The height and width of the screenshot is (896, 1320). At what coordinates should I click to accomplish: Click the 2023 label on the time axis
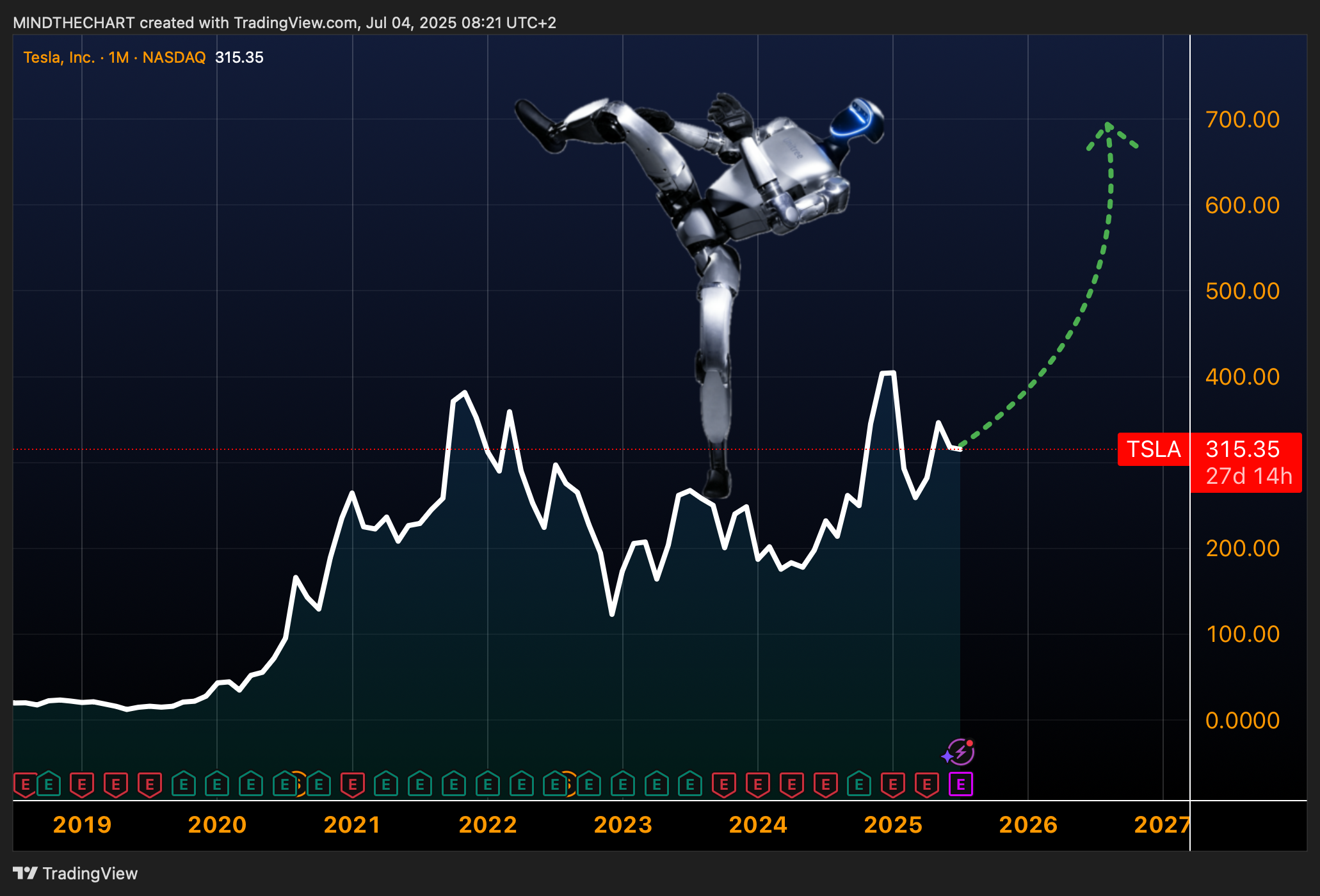(x=623, y=825)
